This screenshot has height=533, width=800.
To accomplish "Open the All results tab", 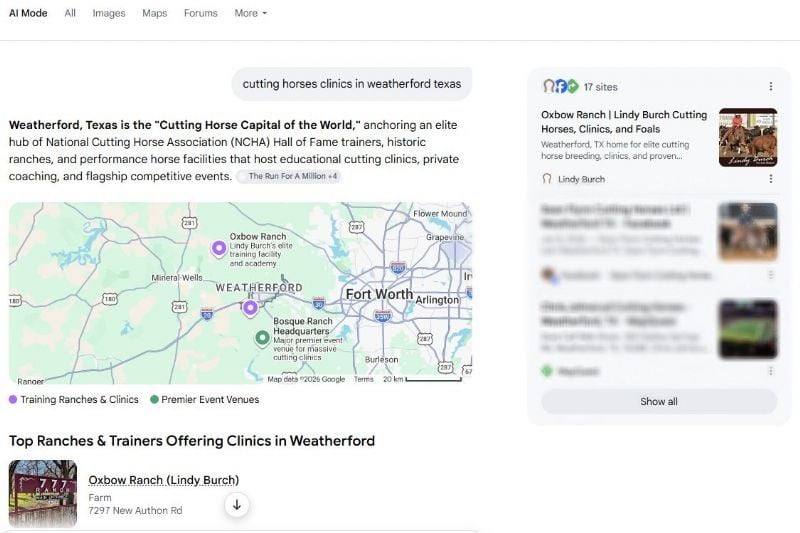I will [70, 13].
